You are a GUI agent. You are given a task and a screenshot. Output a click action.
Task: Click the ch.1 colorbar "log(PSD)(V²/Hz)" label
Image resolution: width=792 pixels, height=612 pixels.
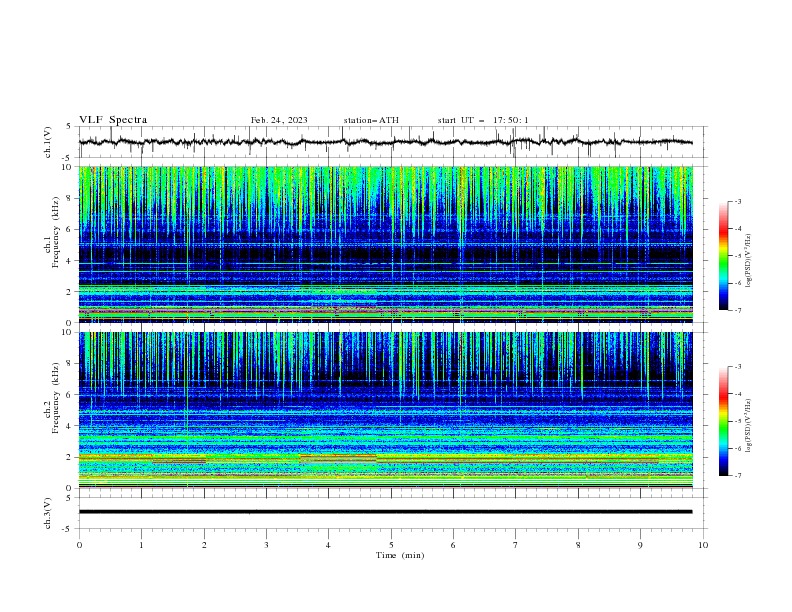(749, 261)
